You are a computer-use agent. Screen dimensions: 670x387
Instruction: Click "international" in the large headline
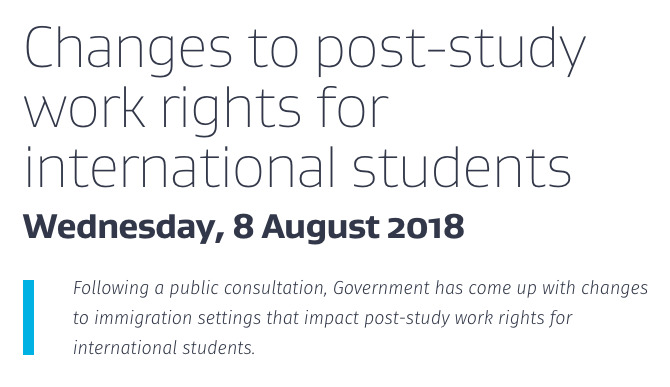(x=180, y=167)
